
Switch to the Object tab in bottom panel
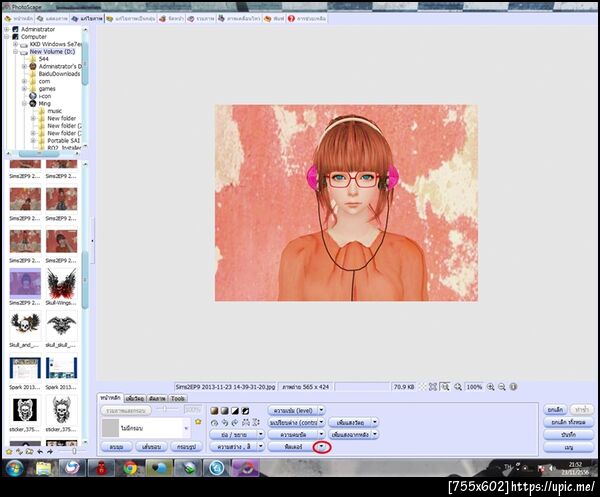pyautogui.click(x=135, y=398)
